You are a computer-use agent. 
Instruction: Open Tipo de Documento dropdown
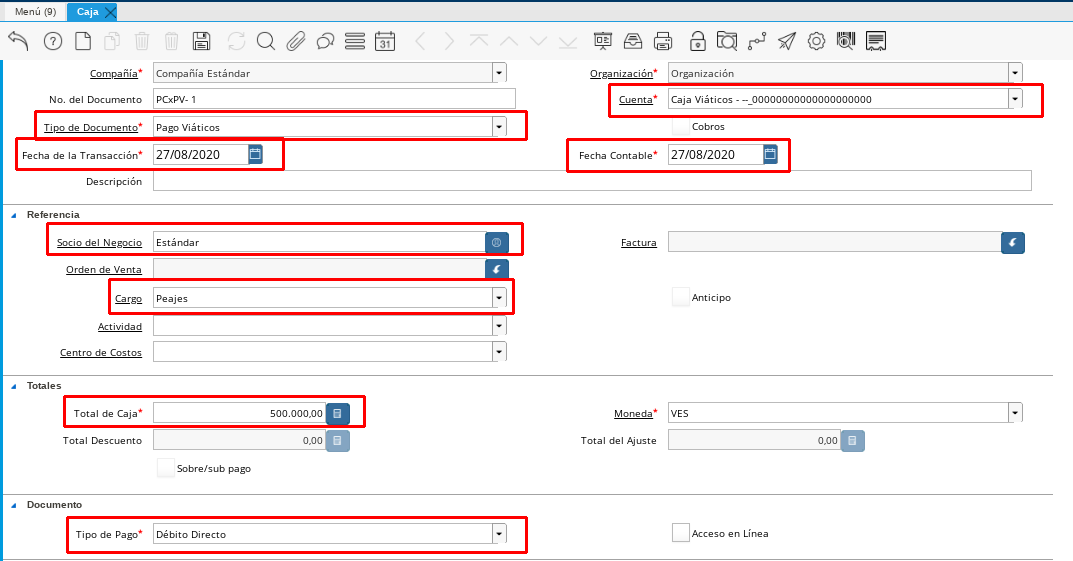tap(499, 127)
